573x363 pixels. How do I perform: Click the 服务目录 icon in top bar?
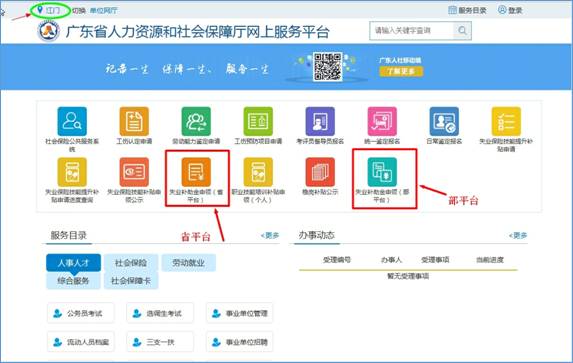452,10
